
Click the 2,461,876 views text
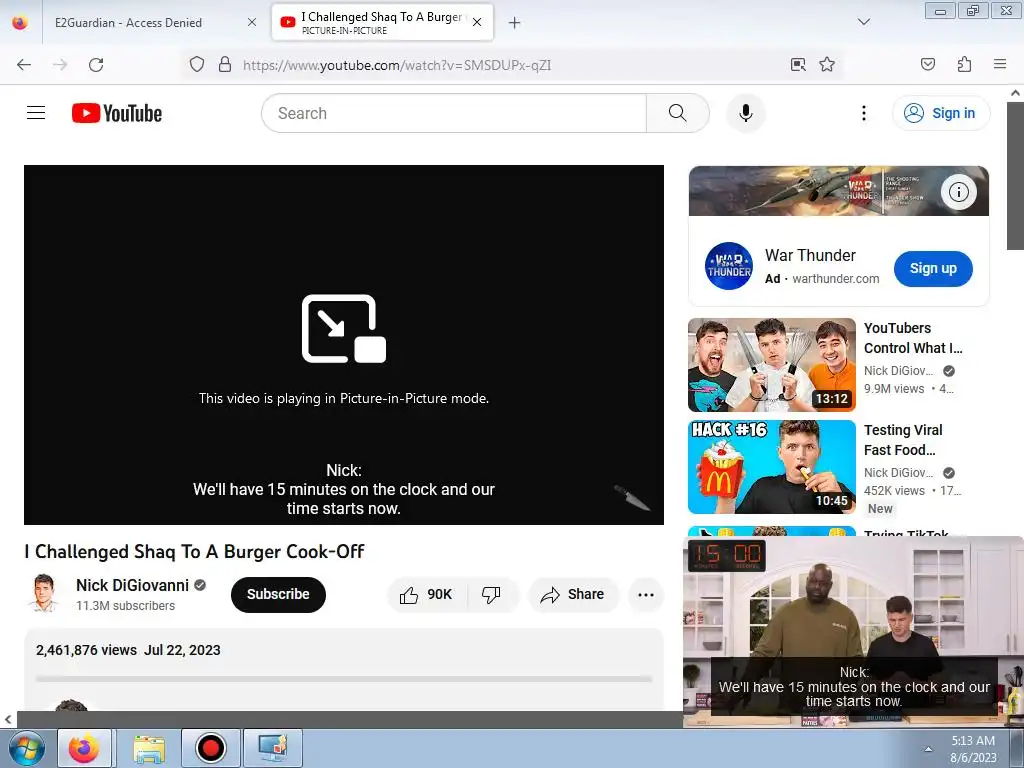tap(86, 650)
